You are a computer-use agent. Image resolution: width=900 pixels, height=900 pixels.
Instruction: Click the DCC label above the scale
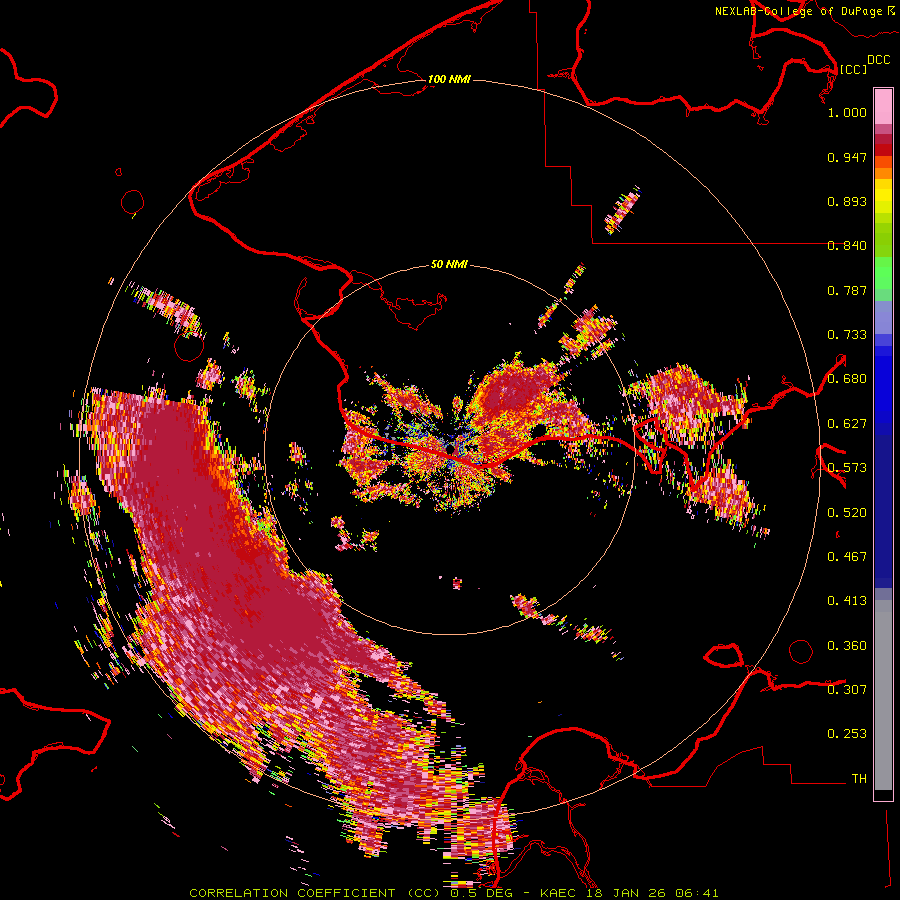pos(878,60)
